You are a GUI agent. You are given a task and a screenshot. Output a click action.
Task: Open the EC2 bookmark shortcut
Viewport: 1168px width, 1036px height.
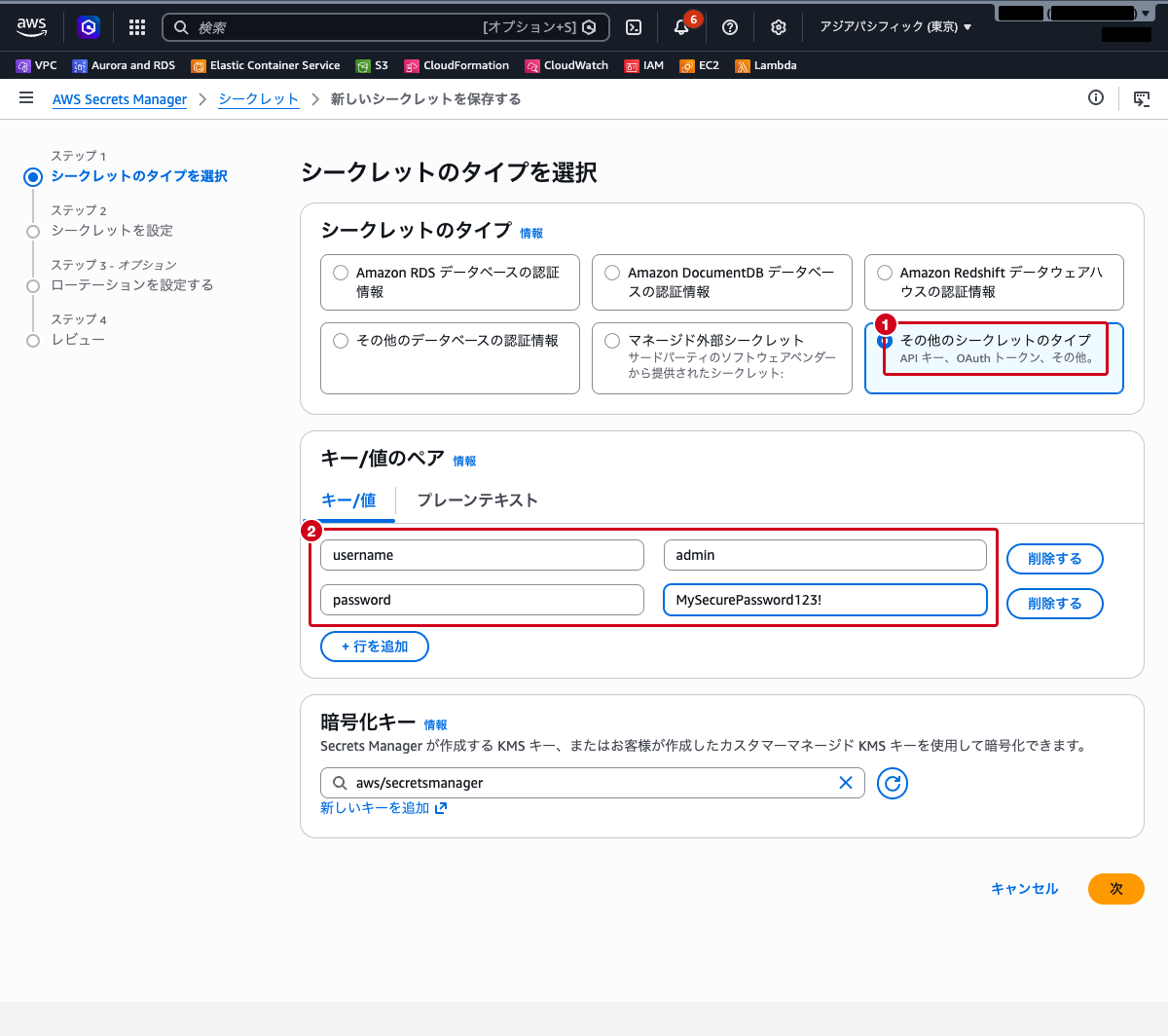point(700,65)
